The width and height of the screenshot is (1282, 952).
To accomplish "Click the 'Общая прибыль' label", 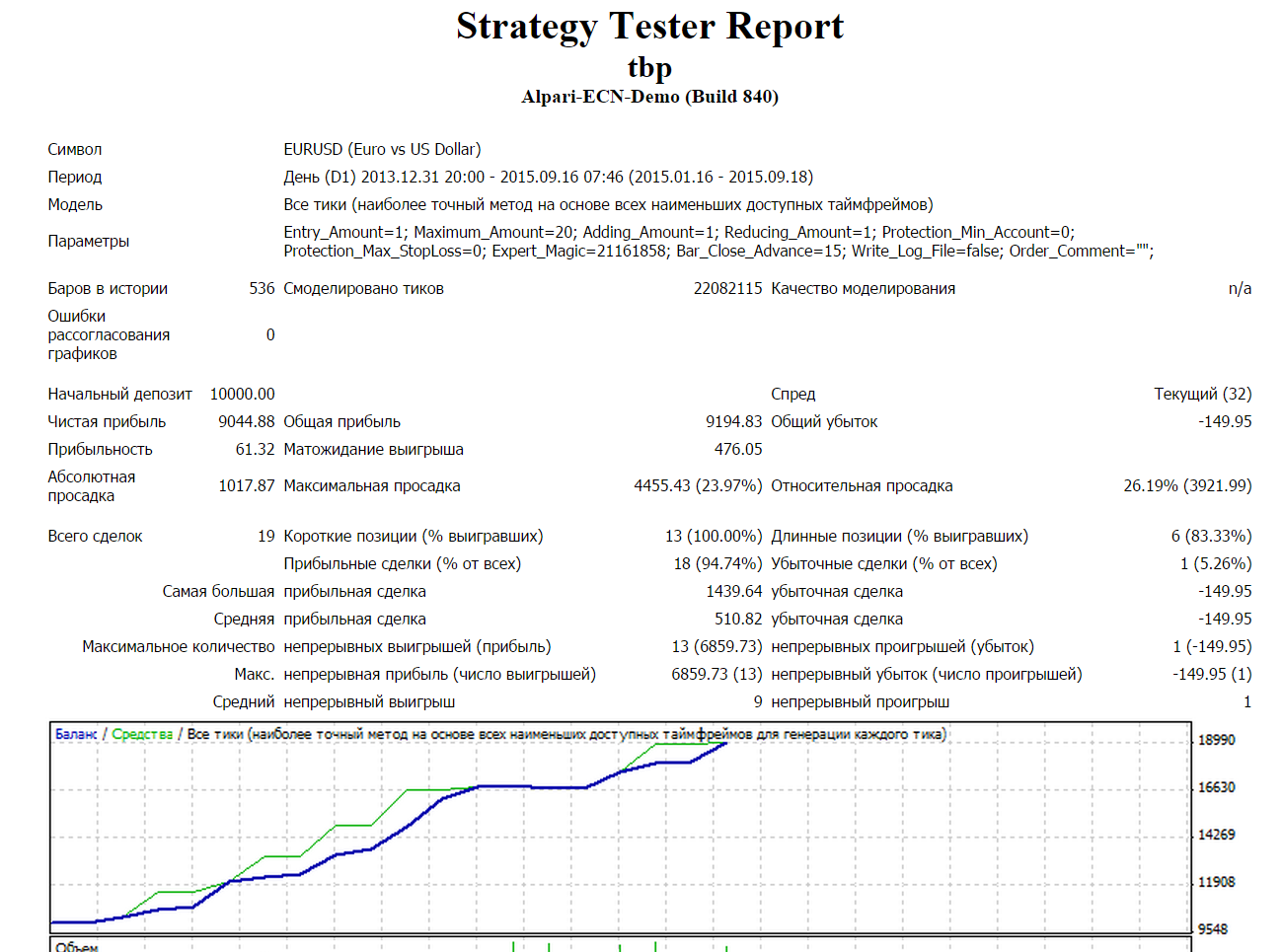I will pyautogui.click(x=341, y=421).
